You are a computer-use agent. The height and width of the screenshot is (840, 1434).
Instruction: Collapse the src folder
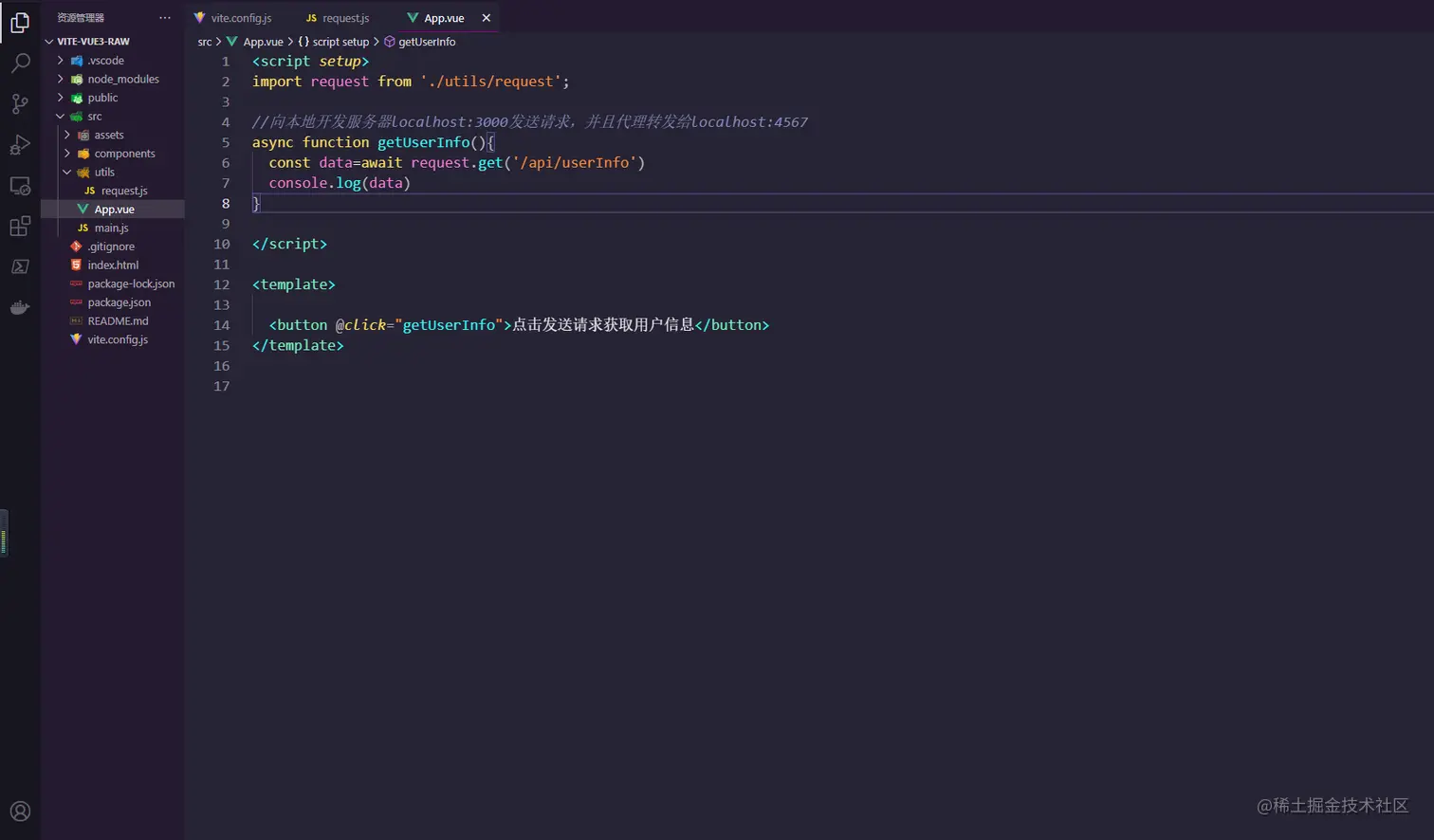click(x=94, y=117)
